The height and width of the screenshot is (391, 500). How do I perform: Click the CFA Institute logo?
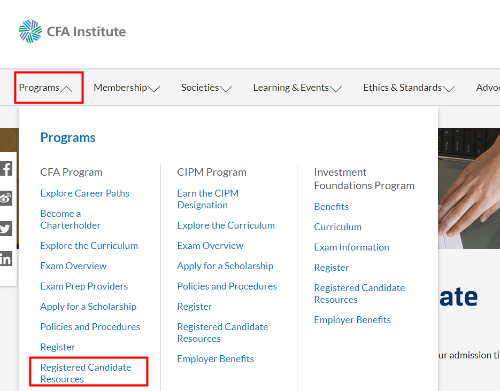(x=72, y=32)
